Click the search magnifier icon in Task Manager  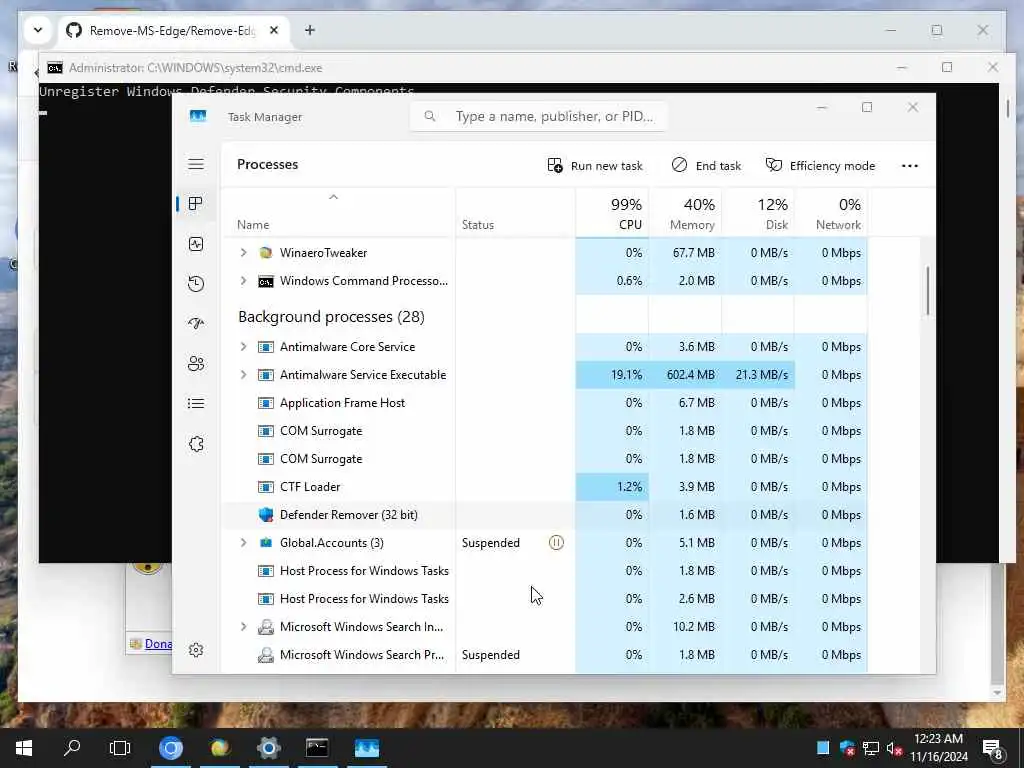point(430,116)
